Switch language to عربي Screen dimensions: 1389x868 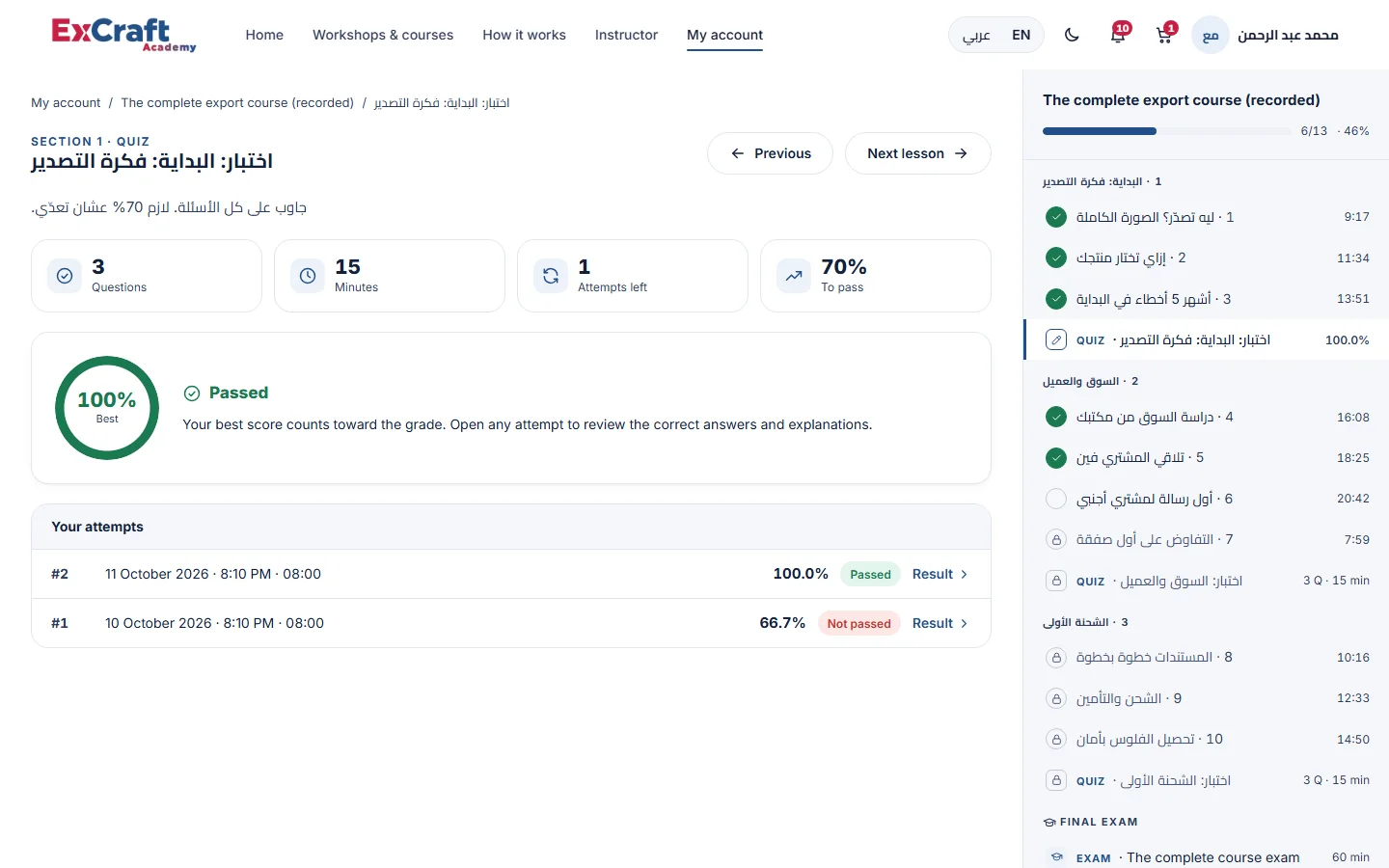(x=976, y=35)
